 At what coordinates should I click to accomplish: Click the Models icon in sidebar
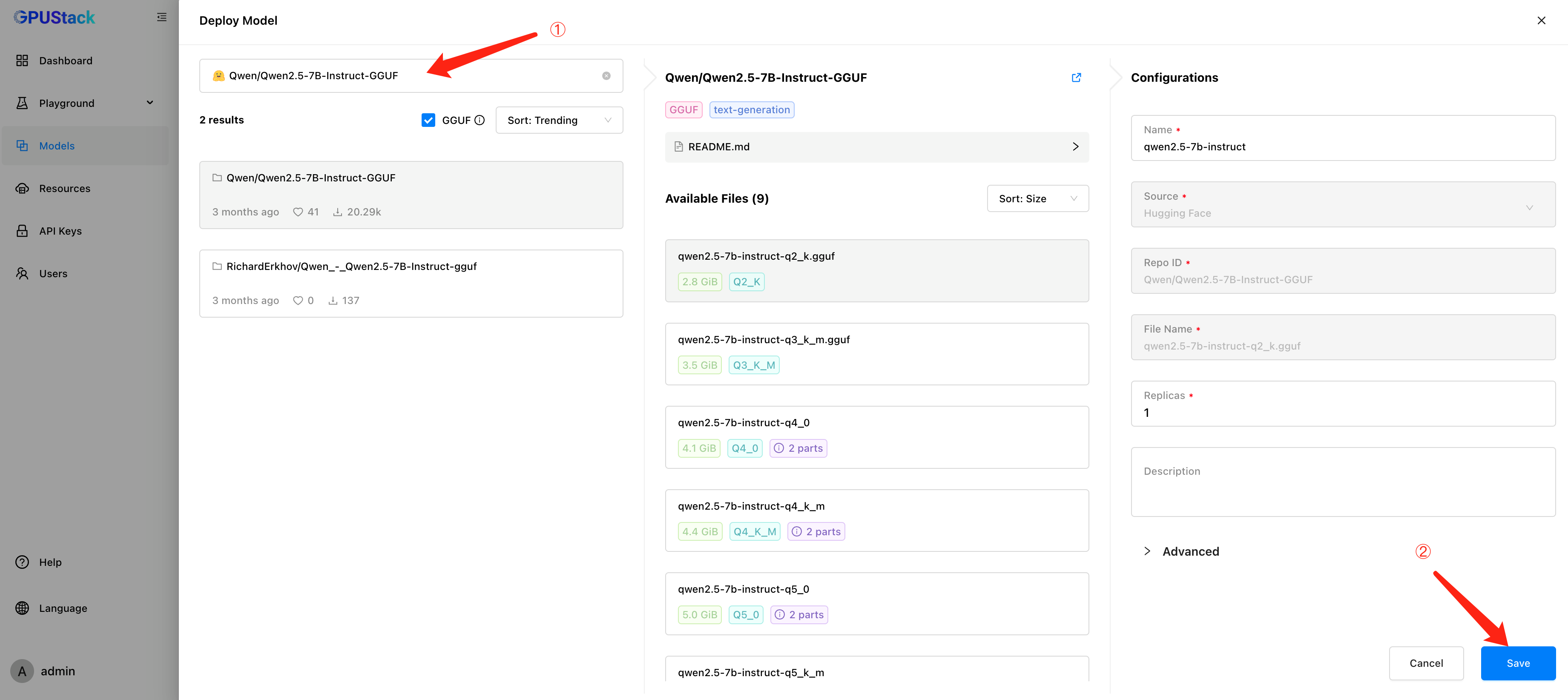click(22, 146)
